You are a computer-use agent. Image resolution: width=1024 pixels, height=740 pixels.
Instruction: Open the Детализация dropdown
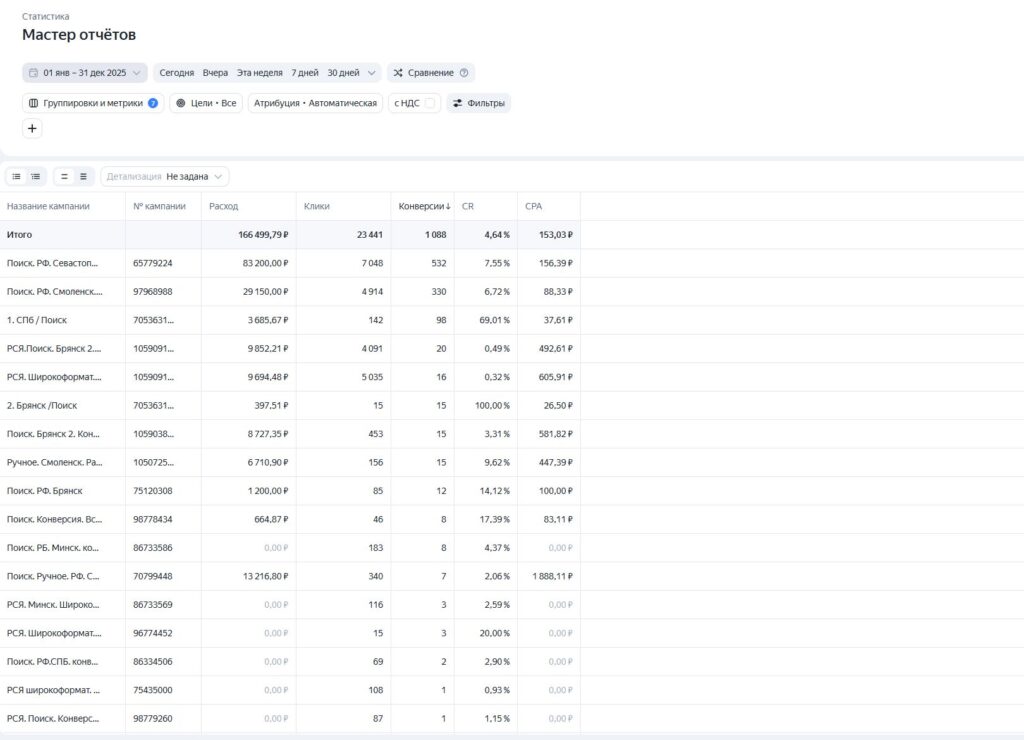coord(165,176)
